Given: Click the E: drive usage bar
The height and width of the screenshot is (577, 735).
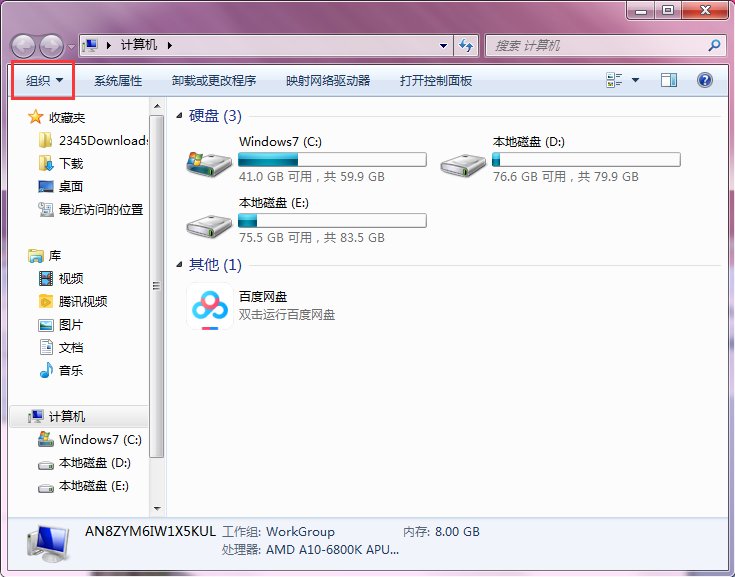Looking at the screenshot, I should coord(332,220).
